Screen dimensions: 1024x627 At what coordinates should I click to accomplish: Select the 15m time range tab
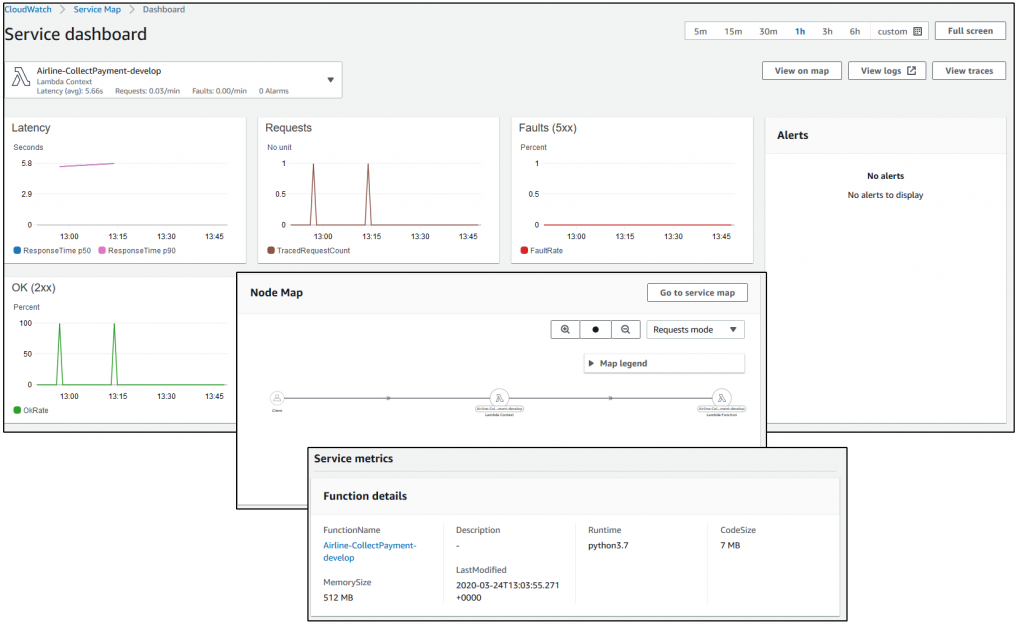point(734,31)
